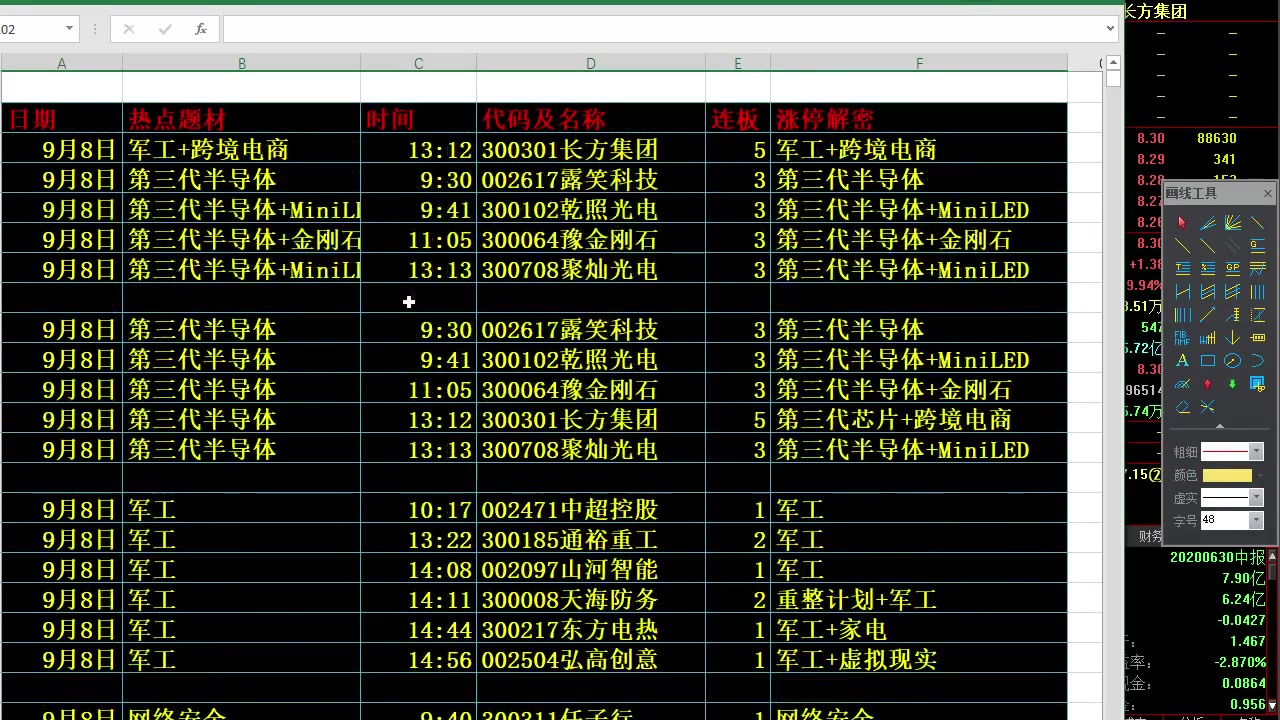
Task: Select cell 300008天海防务
Action: pos(591,600)
